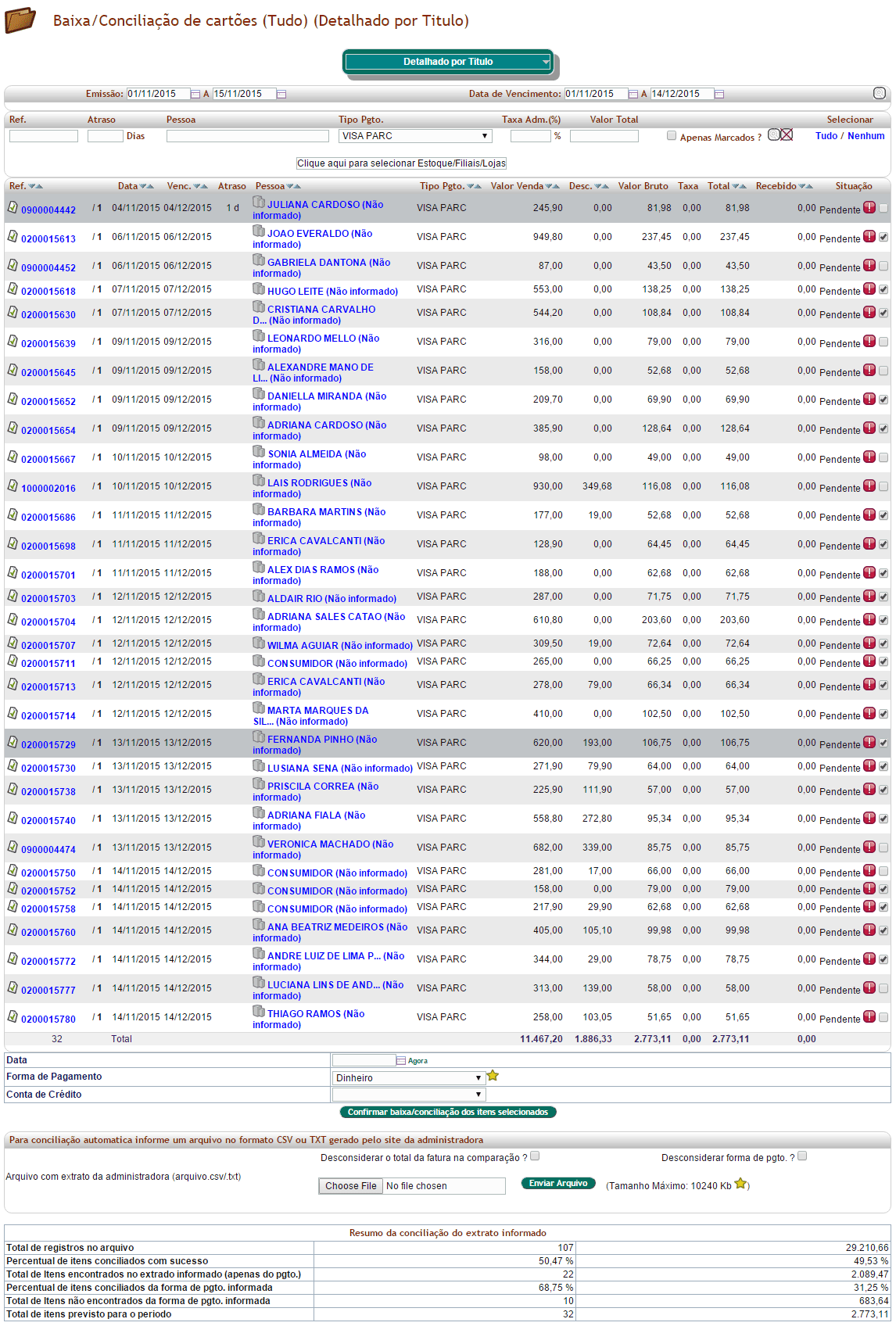The height and width of the screenshot is (1344, 896).
Task: Select Nenhum to unmark all items
Action: (x=866, y=136)
